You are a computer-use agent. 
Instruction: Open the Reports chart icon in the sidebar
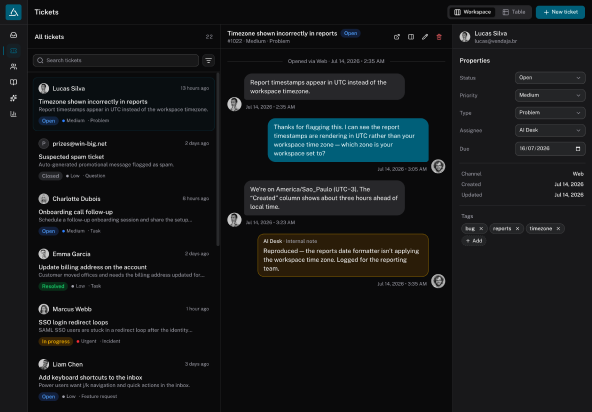pyautogui.click(x=14, y=114)
